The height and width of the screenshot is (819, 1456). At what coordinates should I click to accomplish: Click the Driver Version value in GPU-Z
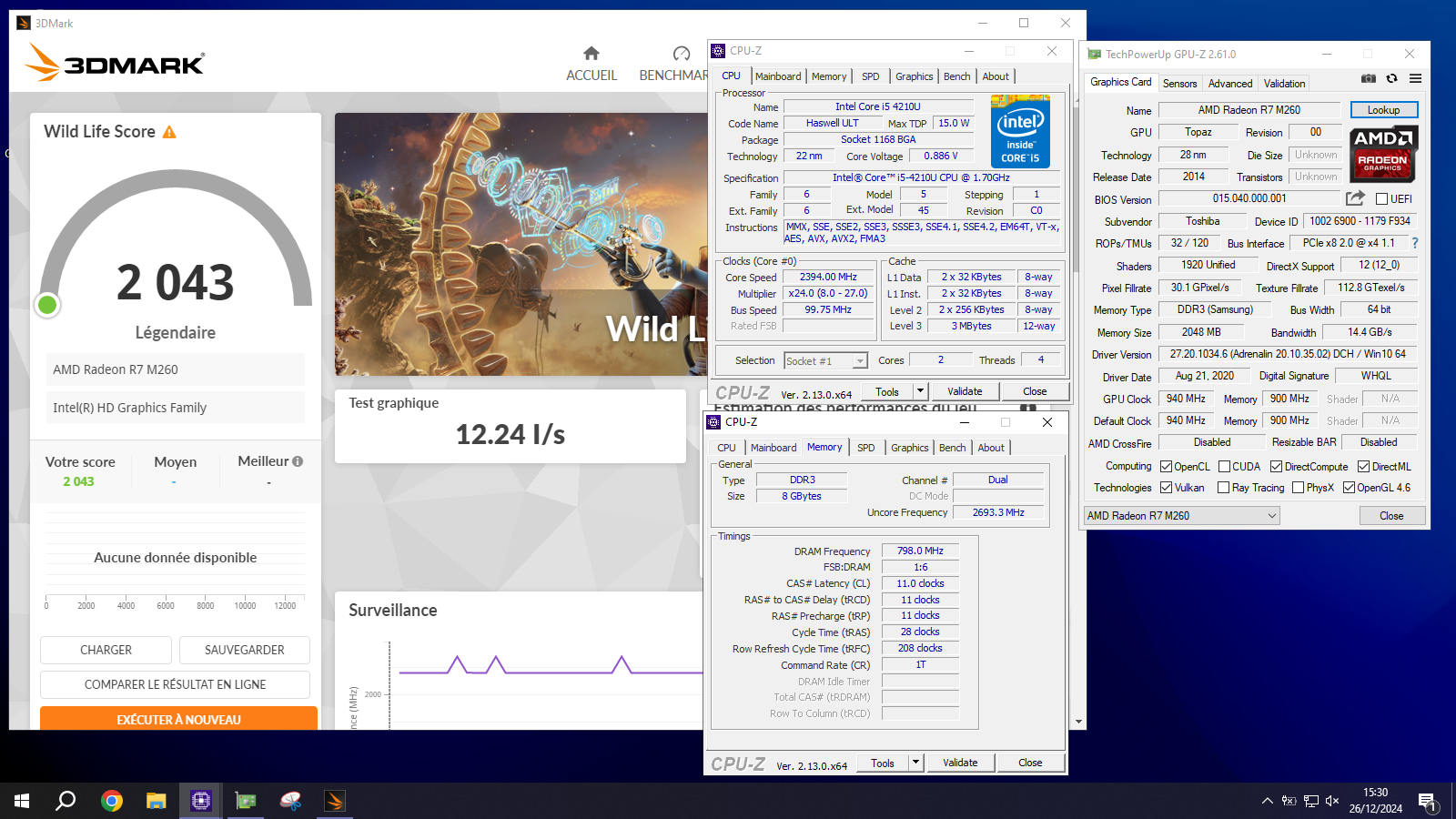tap(1288, 354)
